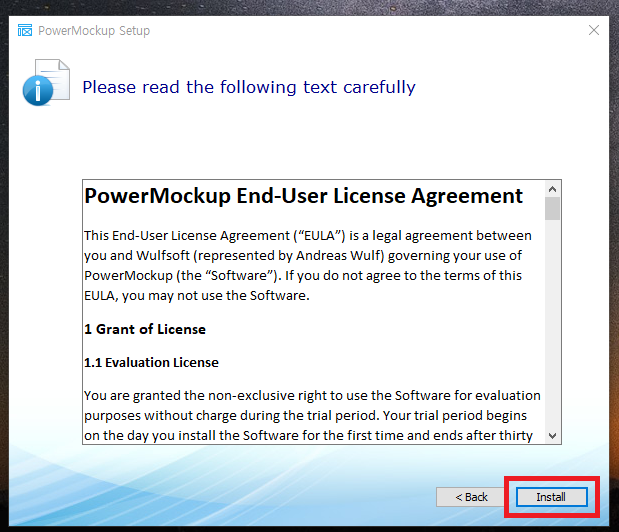Click the "PowerMockup Setup" title text
Image resolution: width=619 pixels, height=532 pixels.
94,30
